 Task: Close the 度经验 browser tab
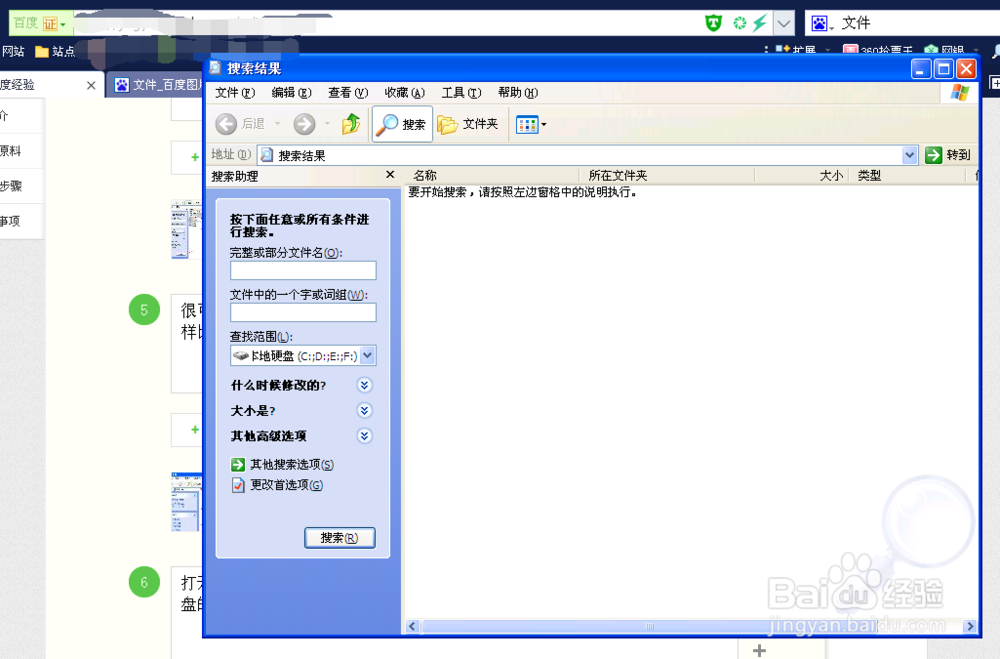click(91, 85)
